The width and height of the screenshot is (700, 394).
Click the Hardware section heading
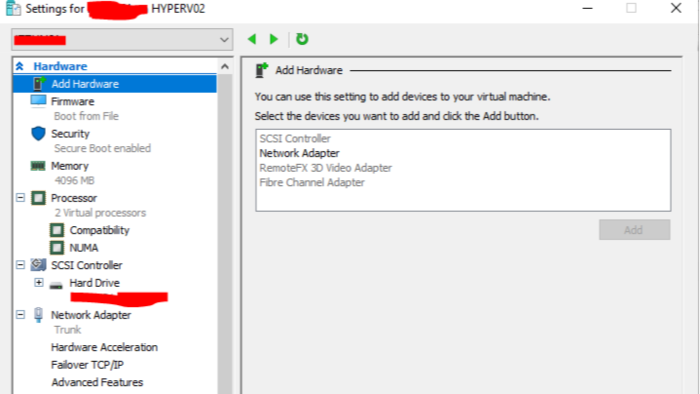[60, 66]
